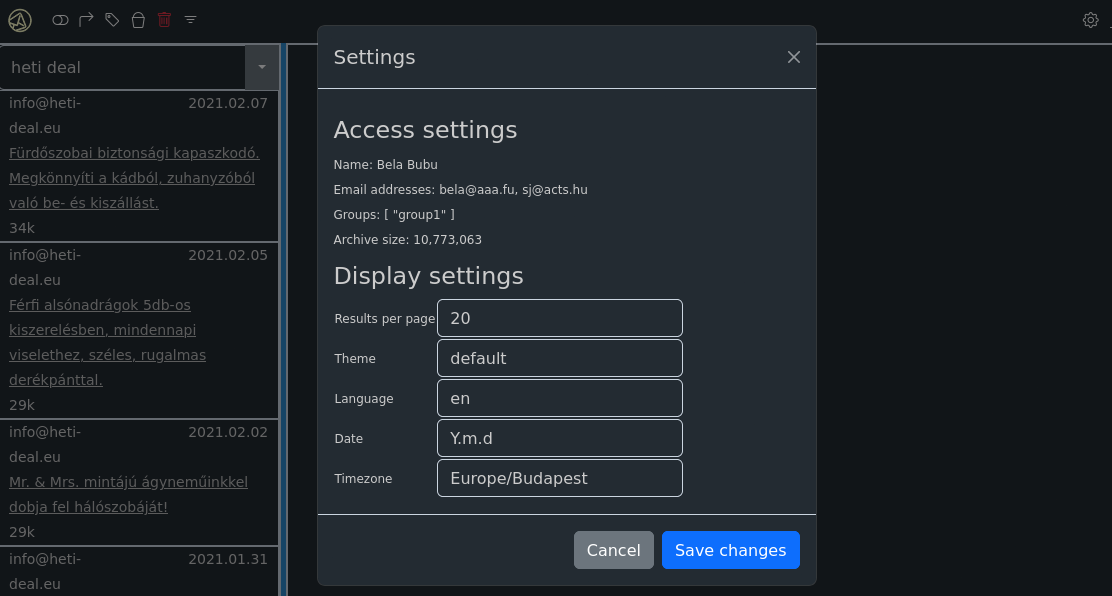Click the Date format field 'Y.m.d'
This screenshot has height=596, width=1112.
pos(559,438)
